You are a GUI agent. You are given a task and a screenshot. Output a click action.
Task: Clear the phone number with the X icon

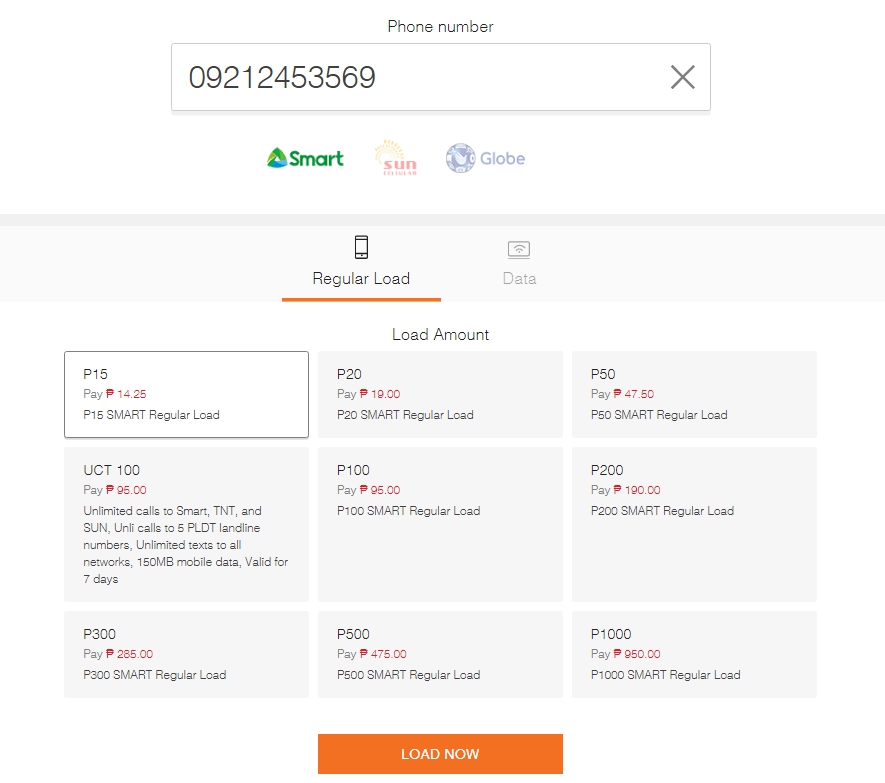pos(682,76)
